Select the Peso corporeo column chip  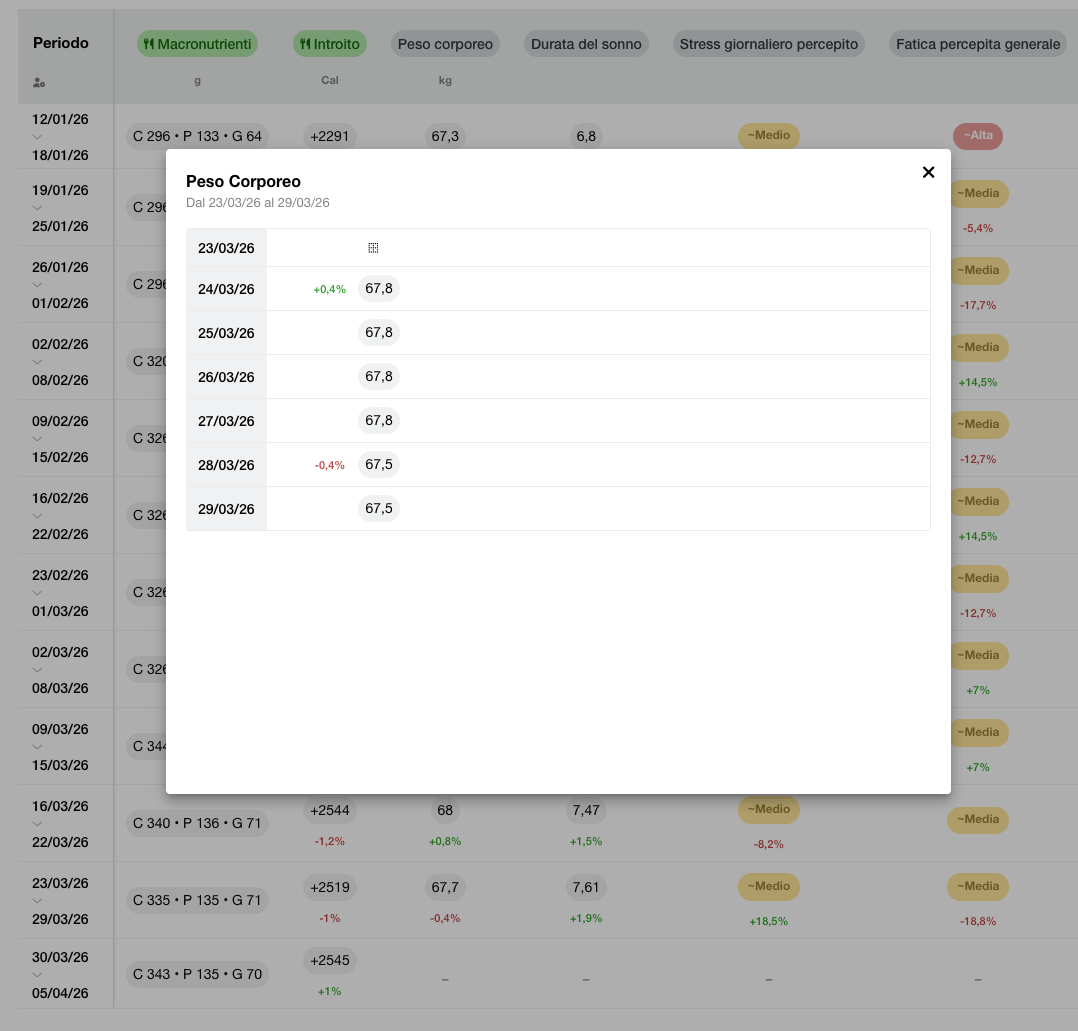446,44
